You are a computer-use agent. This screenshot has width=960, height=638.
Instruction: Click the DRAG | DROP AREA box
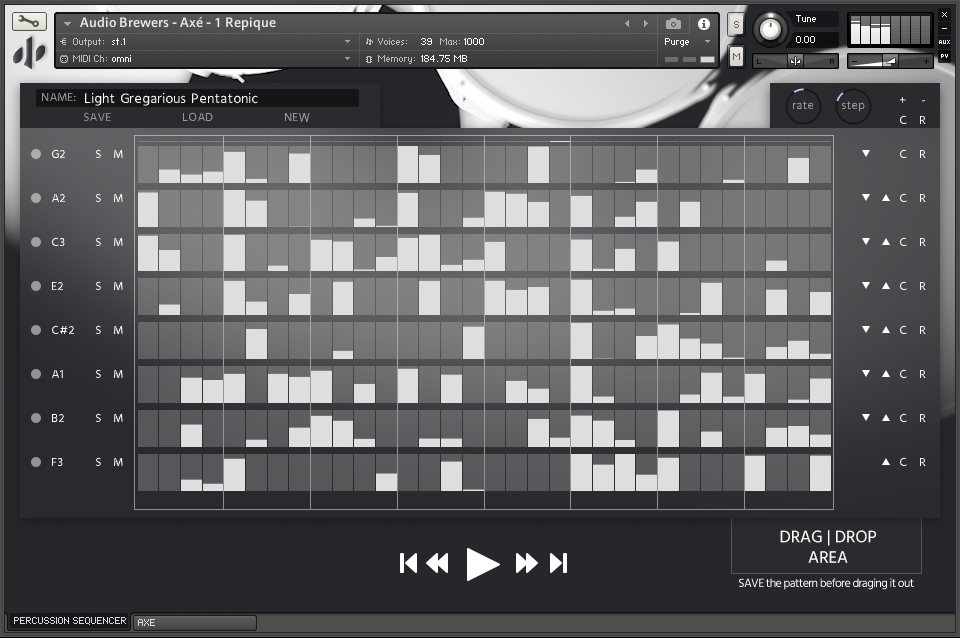click(827, 546)
